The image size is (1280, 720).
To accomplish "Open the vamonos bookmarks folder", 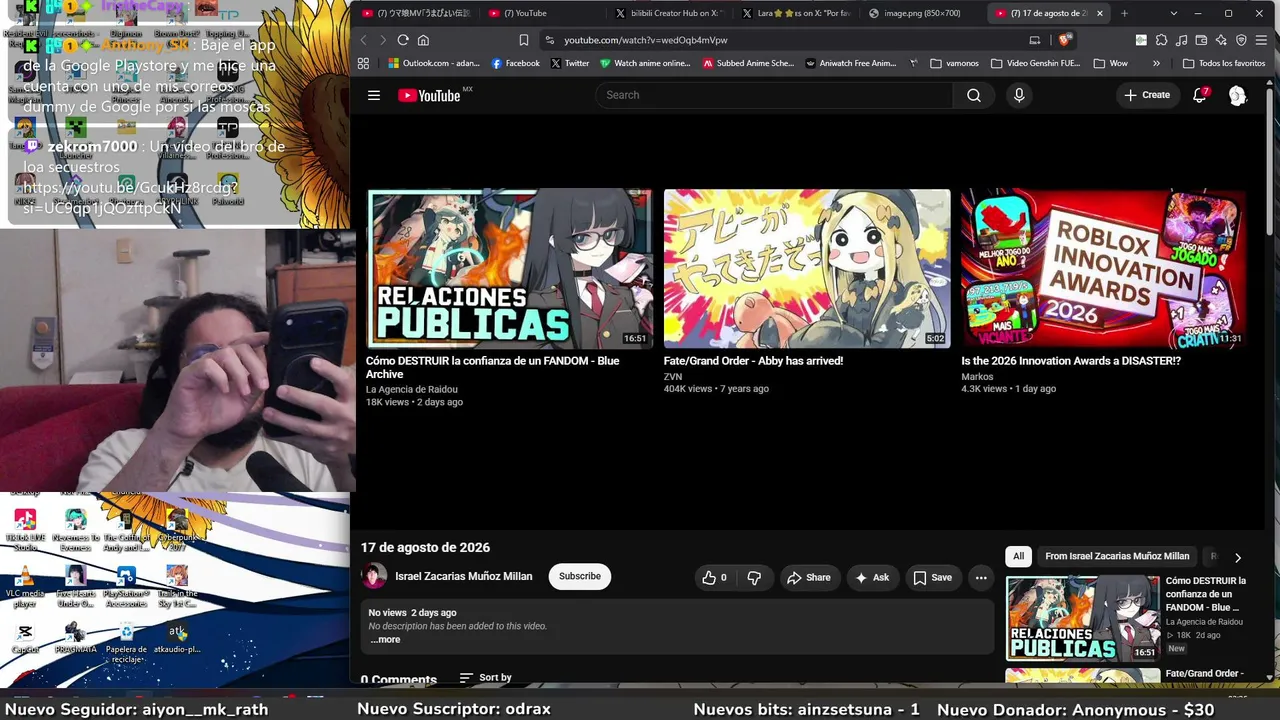I will [954, 63].
